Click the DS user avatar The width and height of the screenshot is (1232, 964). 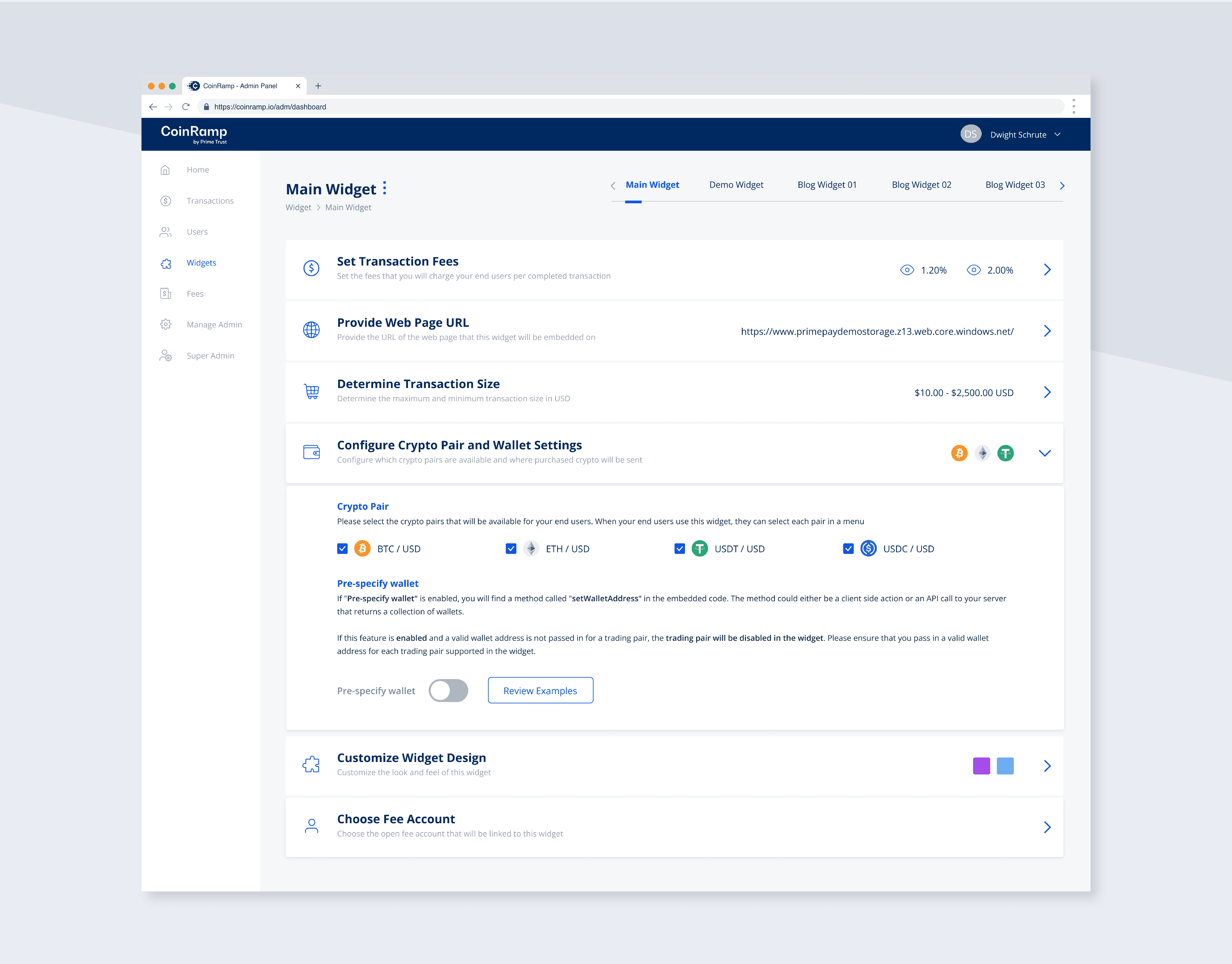[x=971, y=134]
